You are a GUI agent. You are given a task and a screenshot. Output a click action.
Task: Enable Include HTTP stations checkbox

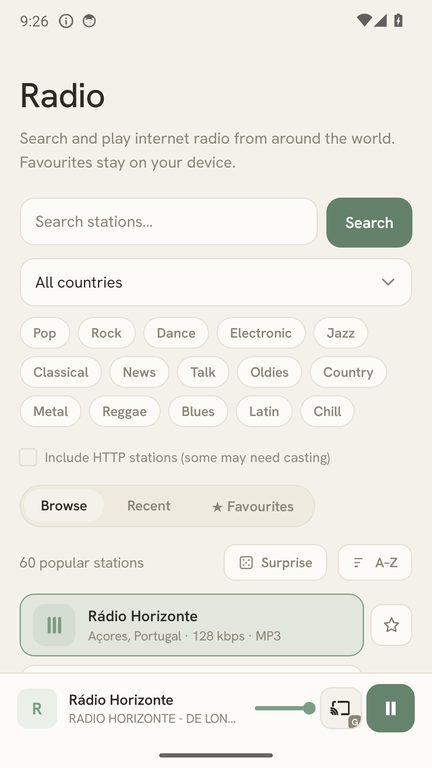coord(28,457)
